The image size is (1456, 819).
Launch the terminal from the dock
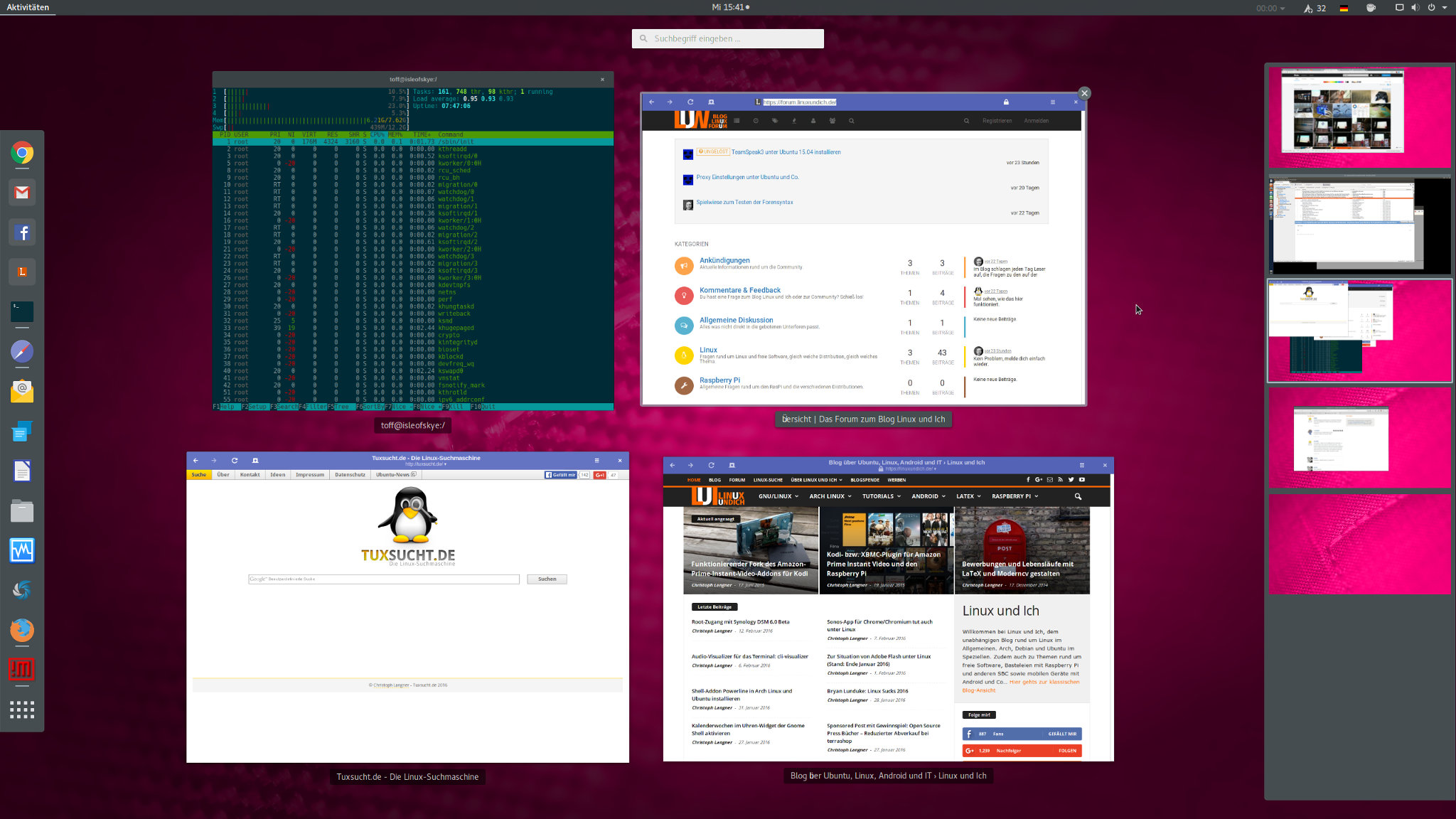(22, 311)
